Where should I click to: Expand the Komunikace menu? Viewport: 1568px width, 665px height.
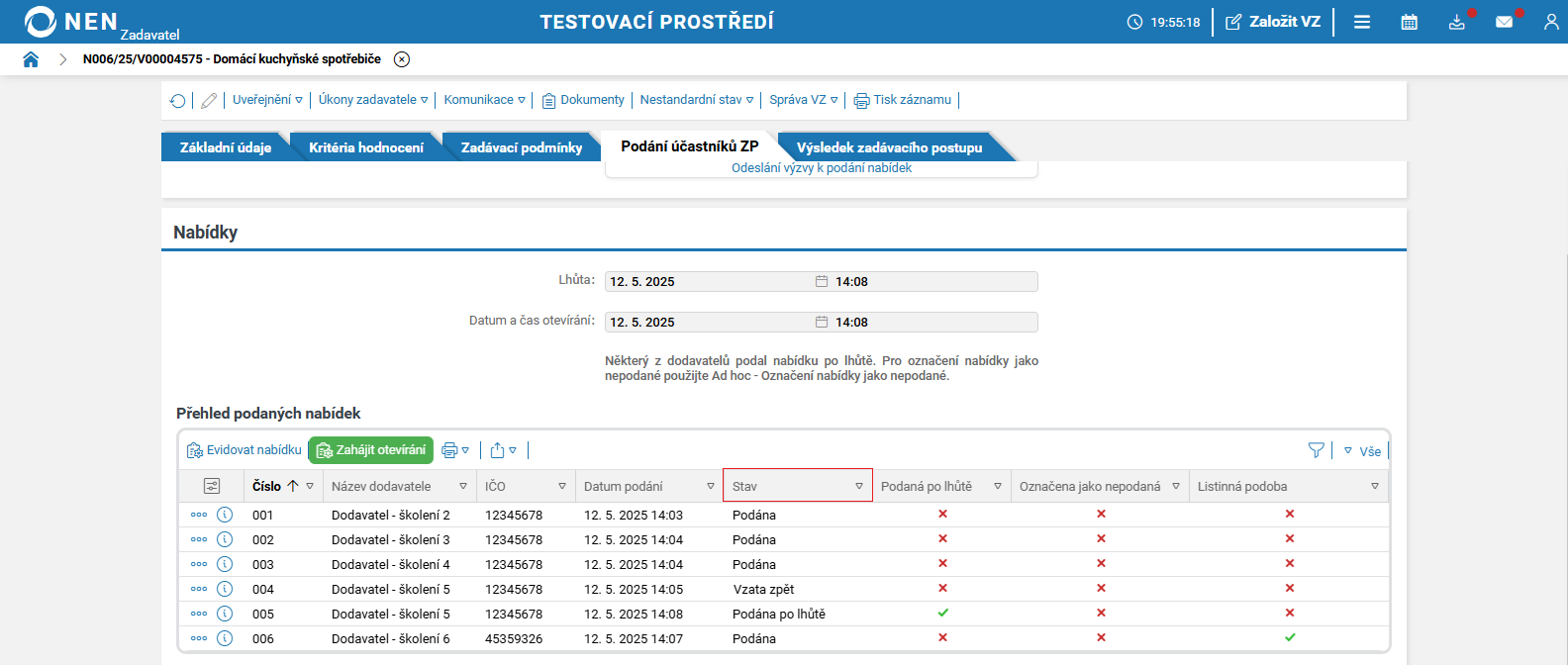(484, 100)
